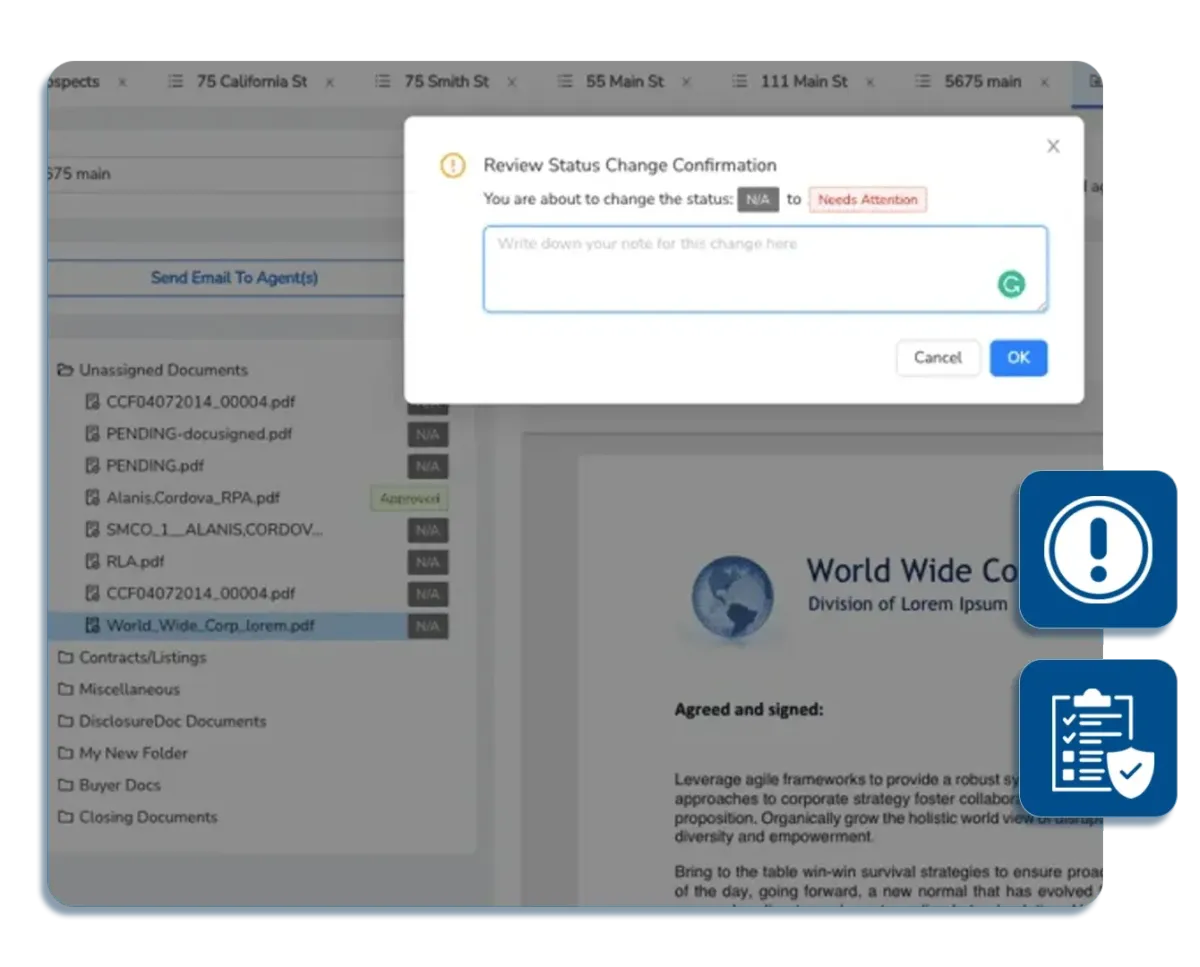
Task: Switch to the 111 Main St tab
Action: pyautogui.click(x=804, y=82)
